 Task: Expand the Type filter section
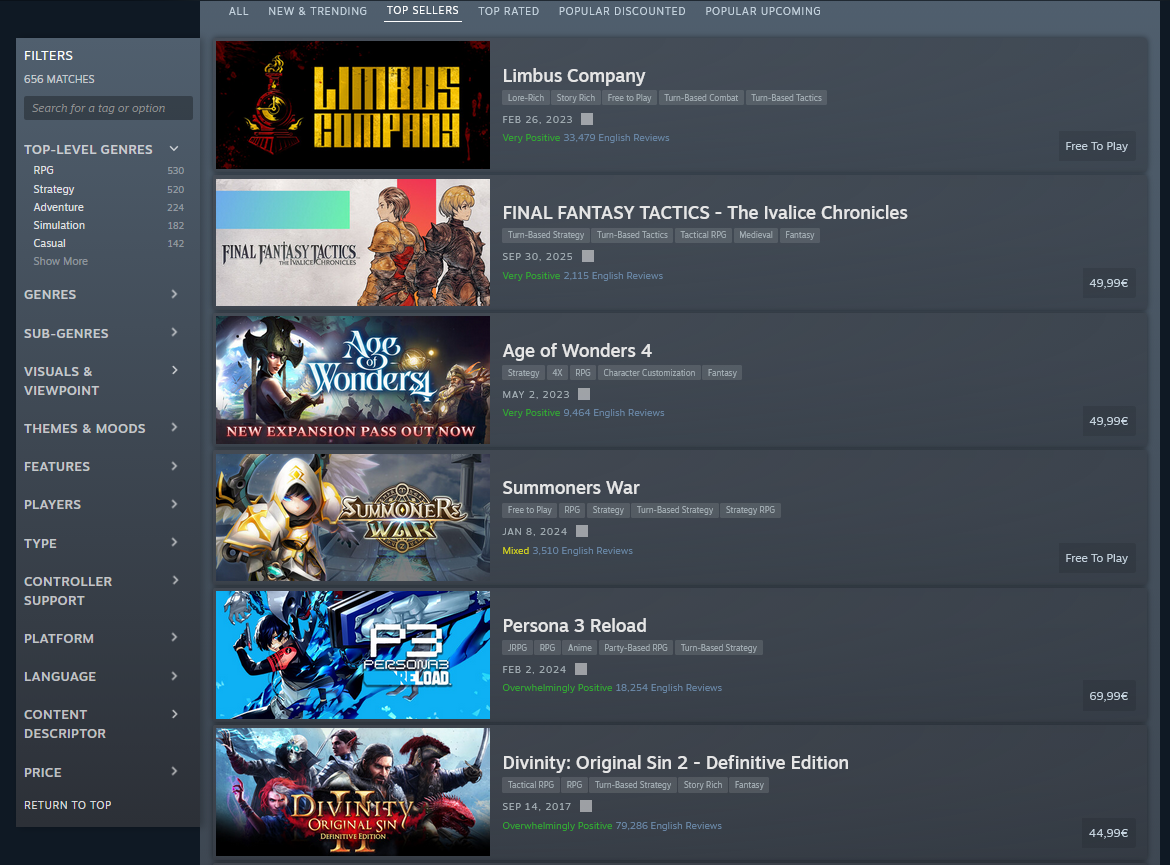point(174,543)
